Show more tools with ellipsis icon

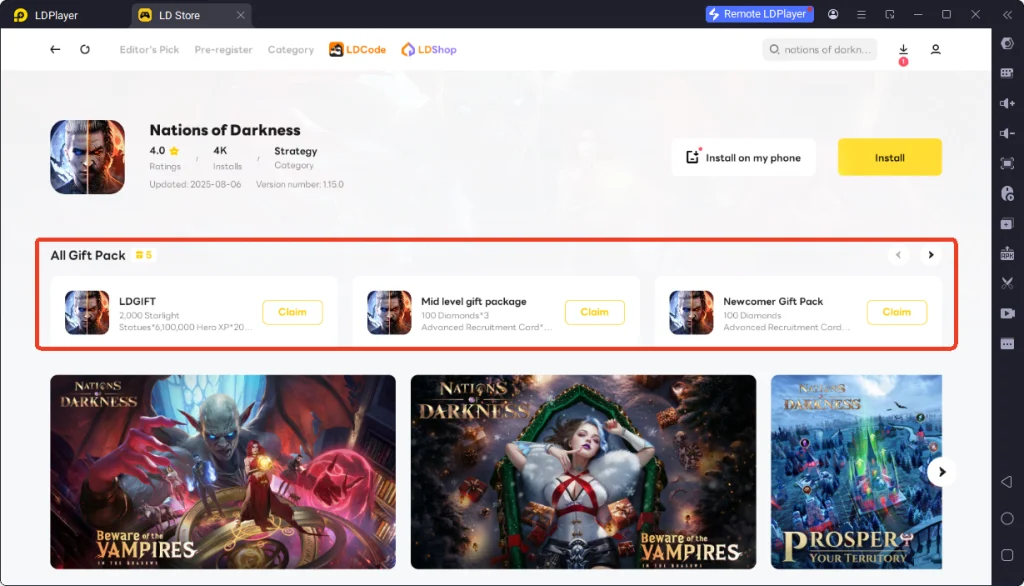click(1007, 344)
